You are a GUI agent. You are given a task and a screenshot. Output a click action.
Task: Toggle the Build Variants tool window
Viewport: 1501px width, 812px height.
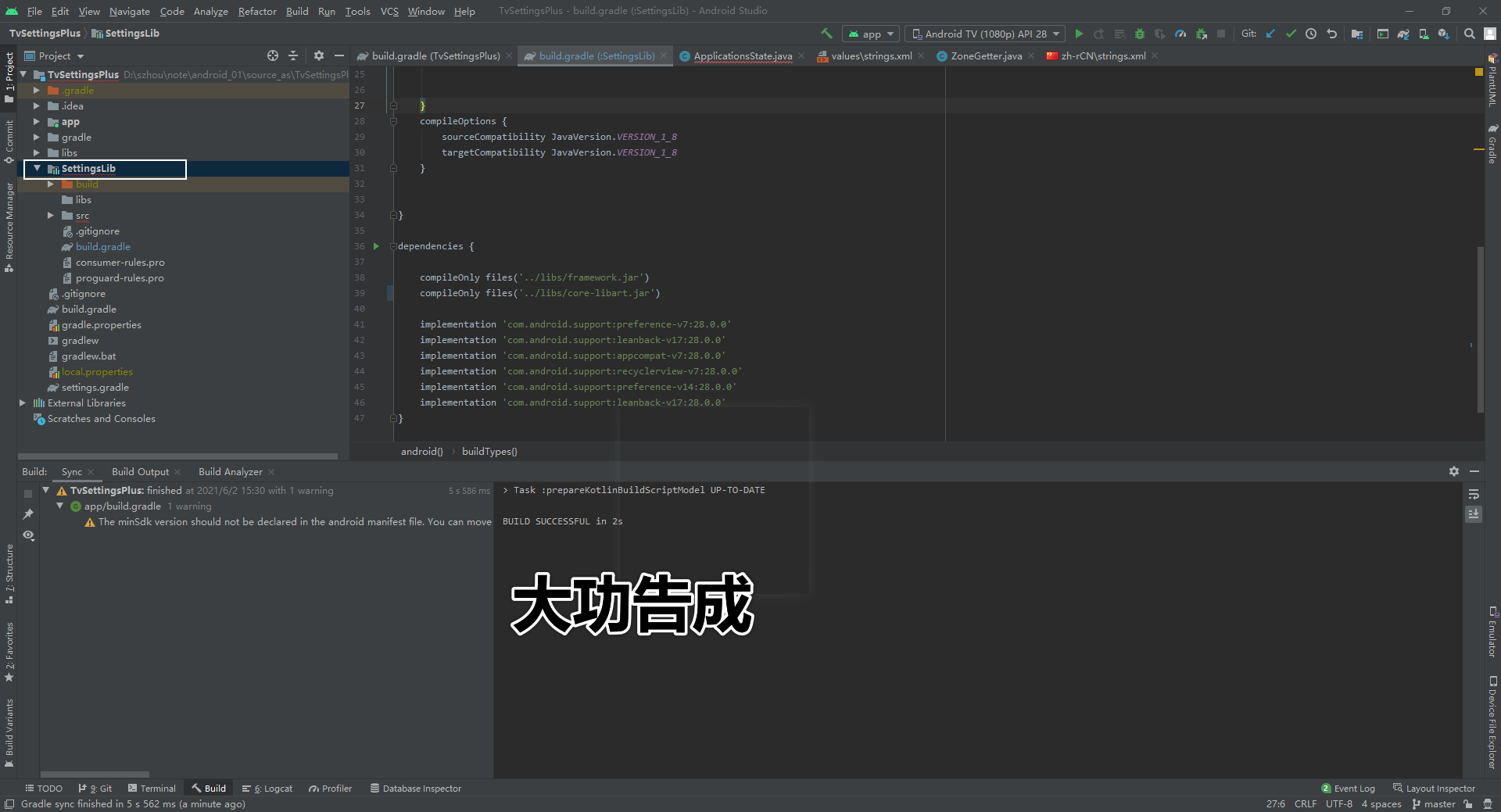9,733
